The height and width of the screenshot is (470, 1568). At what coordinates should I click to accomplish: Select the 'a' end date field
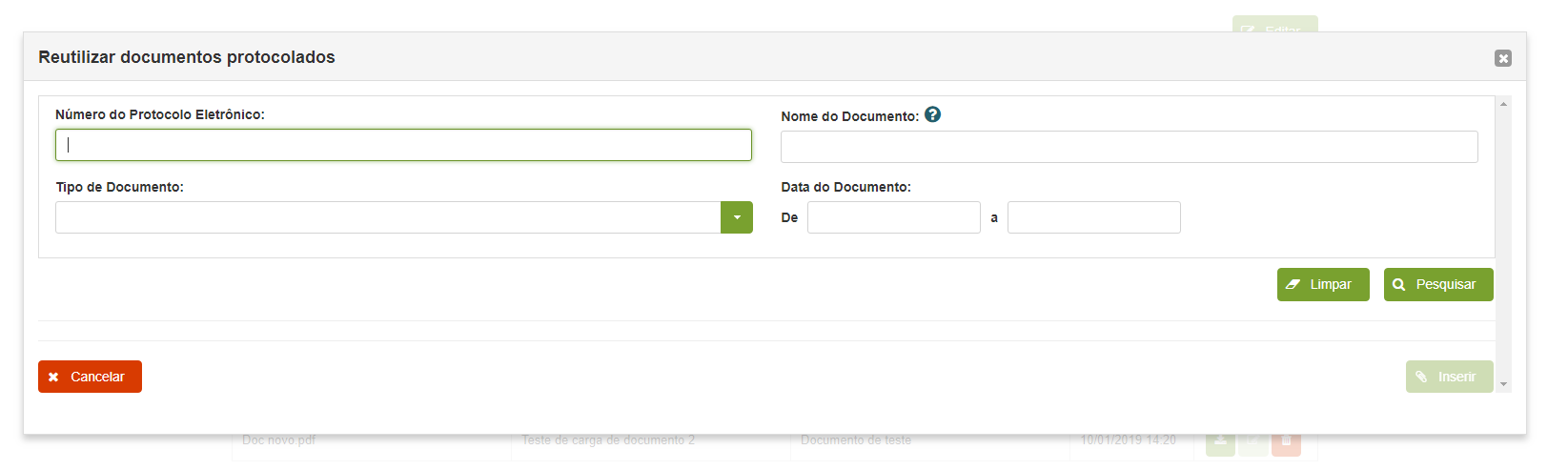tap(1093, 217)
